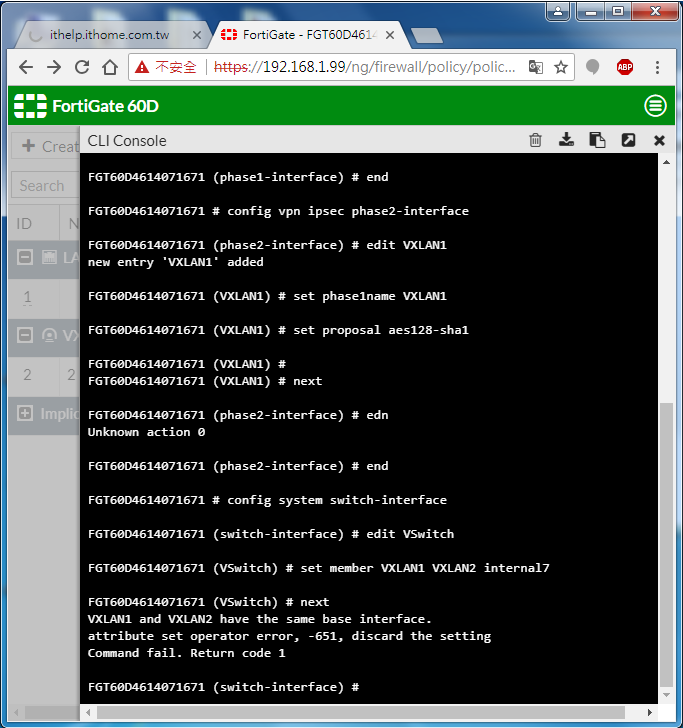Click the final switch-interface prompt line
This screenshot has height=728, width=683.
click(x=223, y=687)
